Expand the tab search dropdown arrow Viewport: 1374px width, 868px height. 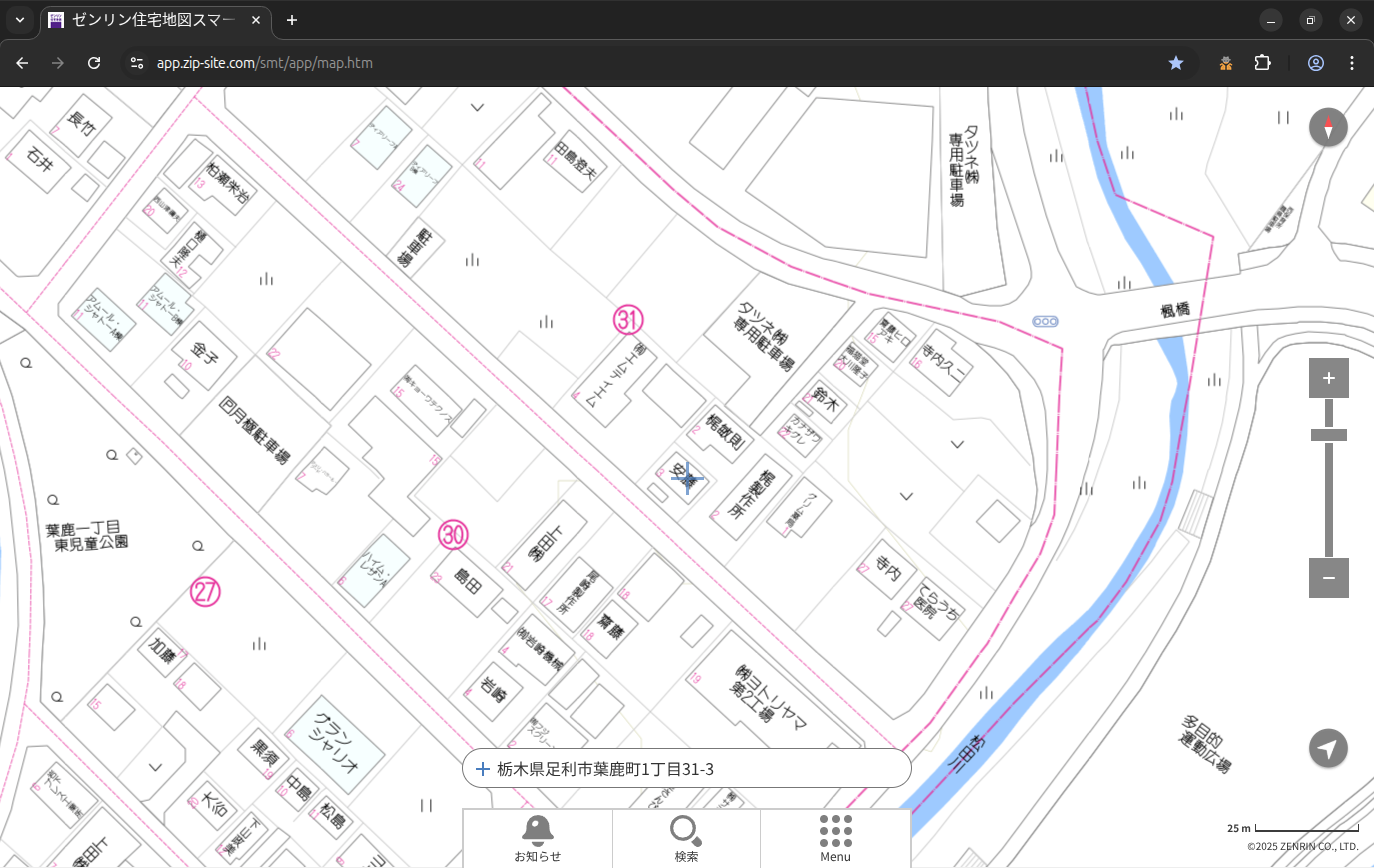(19, 20)
